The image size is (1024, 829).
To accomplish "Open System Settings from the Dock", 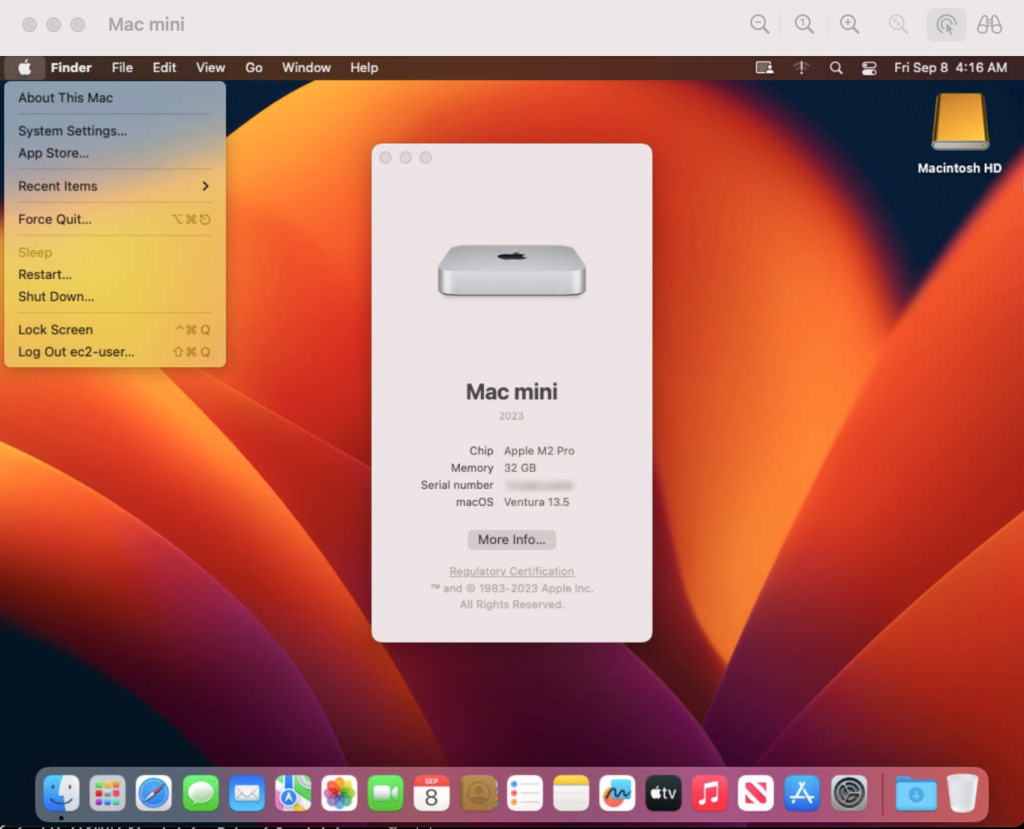I will [847, 793].
